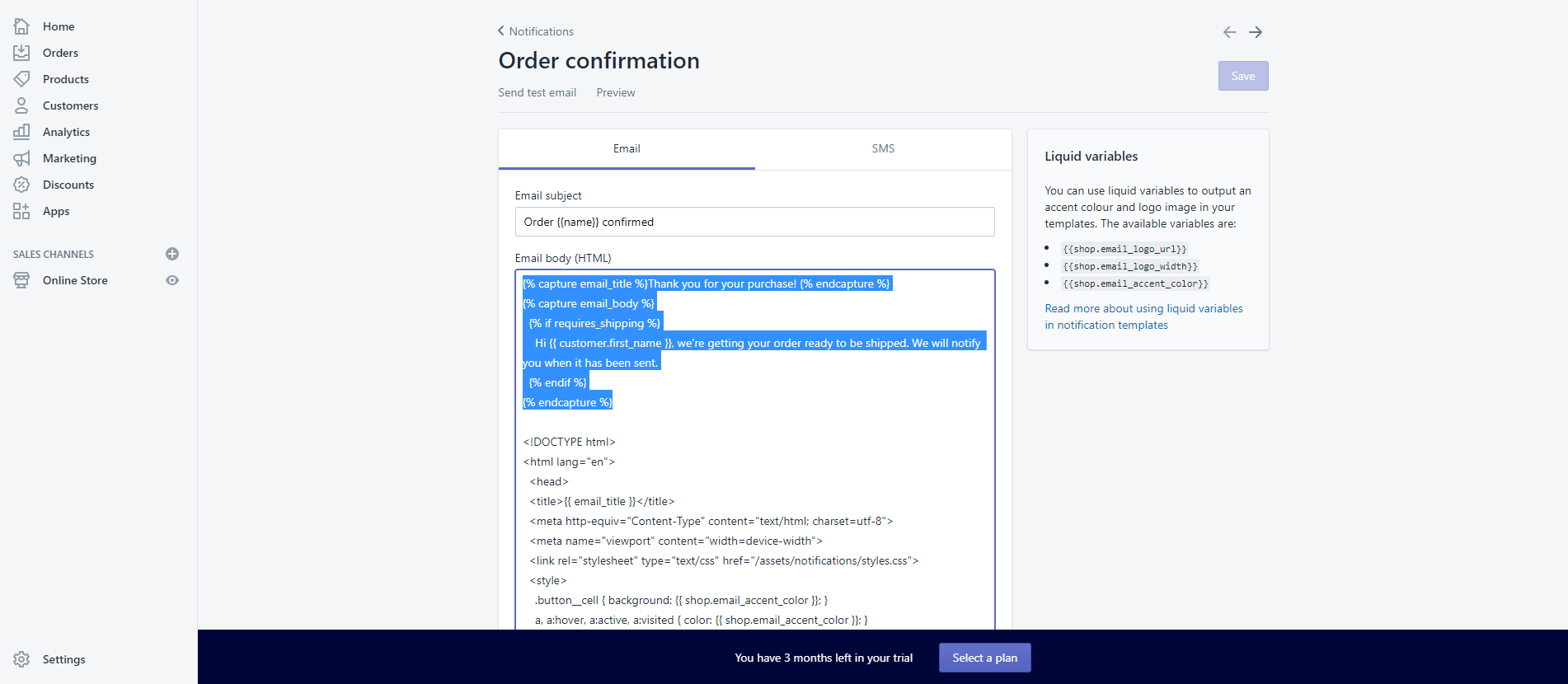Open the Home page from the sidebar
Viewport: 1568px width, 684px height.
(x=58, y=26)
